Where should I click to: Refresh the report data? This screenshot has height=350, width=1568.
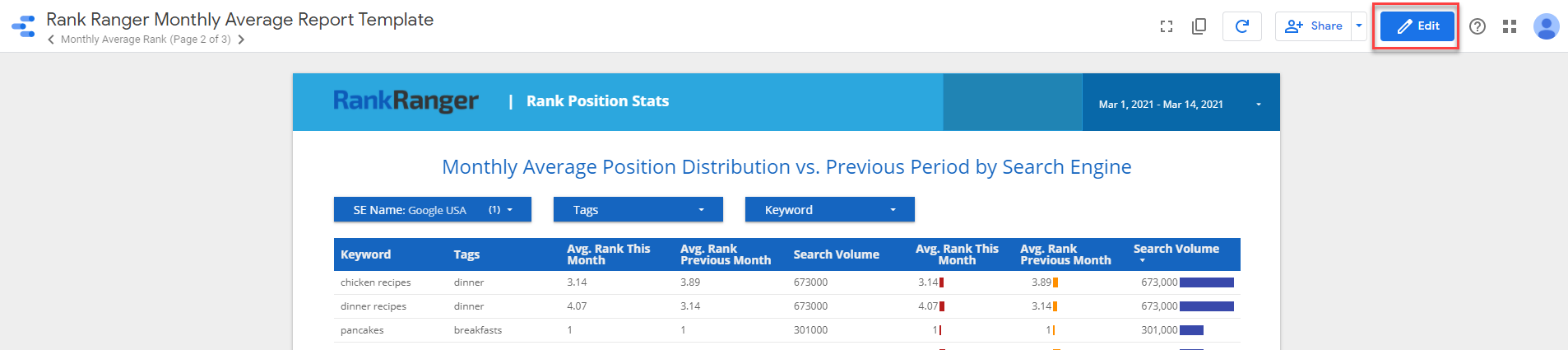pyautogui.click(x=1241, y=26)
